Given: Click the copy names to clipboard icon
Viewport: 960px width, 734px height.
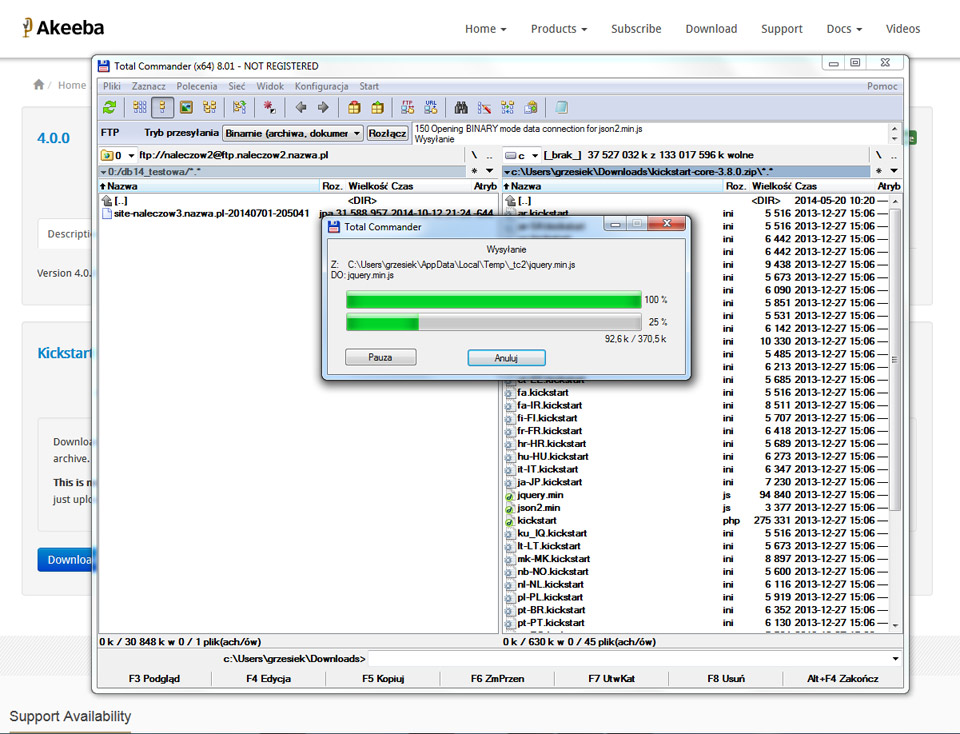Looking at the screenshot, I should (531, 108).
